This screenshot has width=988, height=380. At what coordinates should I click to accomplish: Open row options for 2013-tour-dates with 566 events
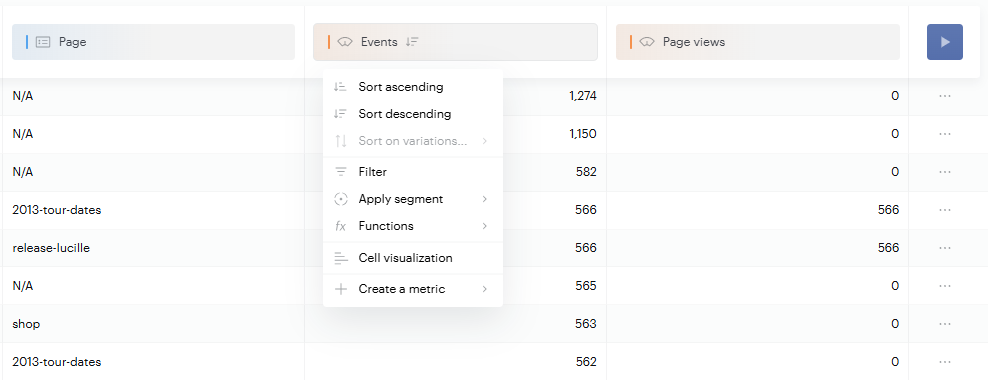coord(945,210)
